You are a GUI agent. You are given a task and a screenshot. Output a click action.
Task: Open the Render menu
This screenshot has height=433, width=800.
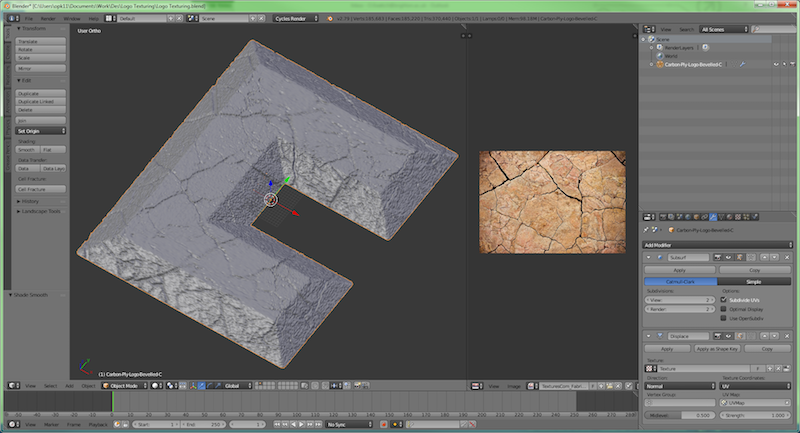pos(47,18)
